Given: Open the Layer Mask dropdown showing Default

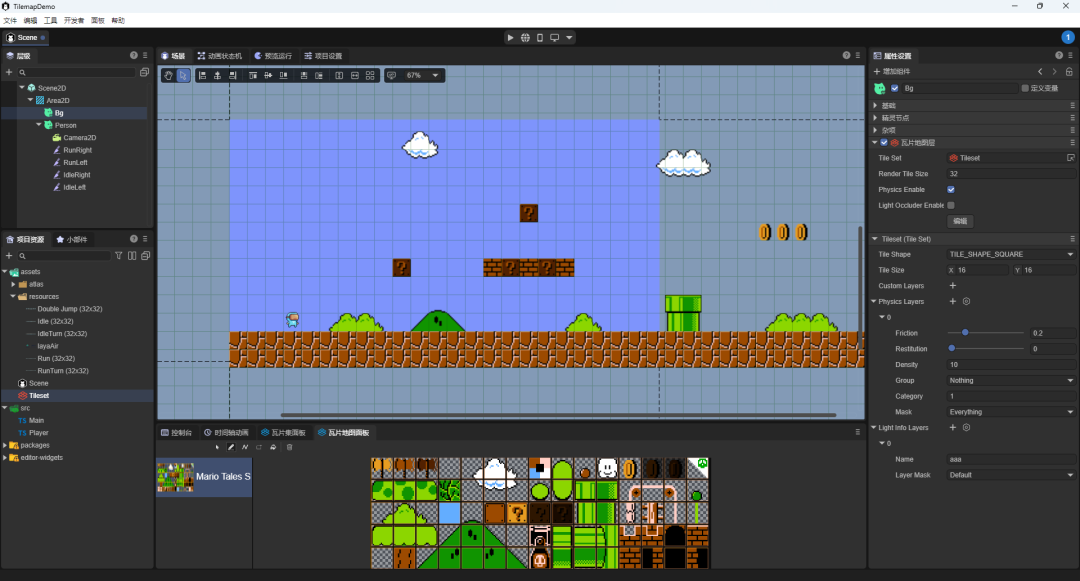Looking at the screenshot, I should (x=1010, y=475).
